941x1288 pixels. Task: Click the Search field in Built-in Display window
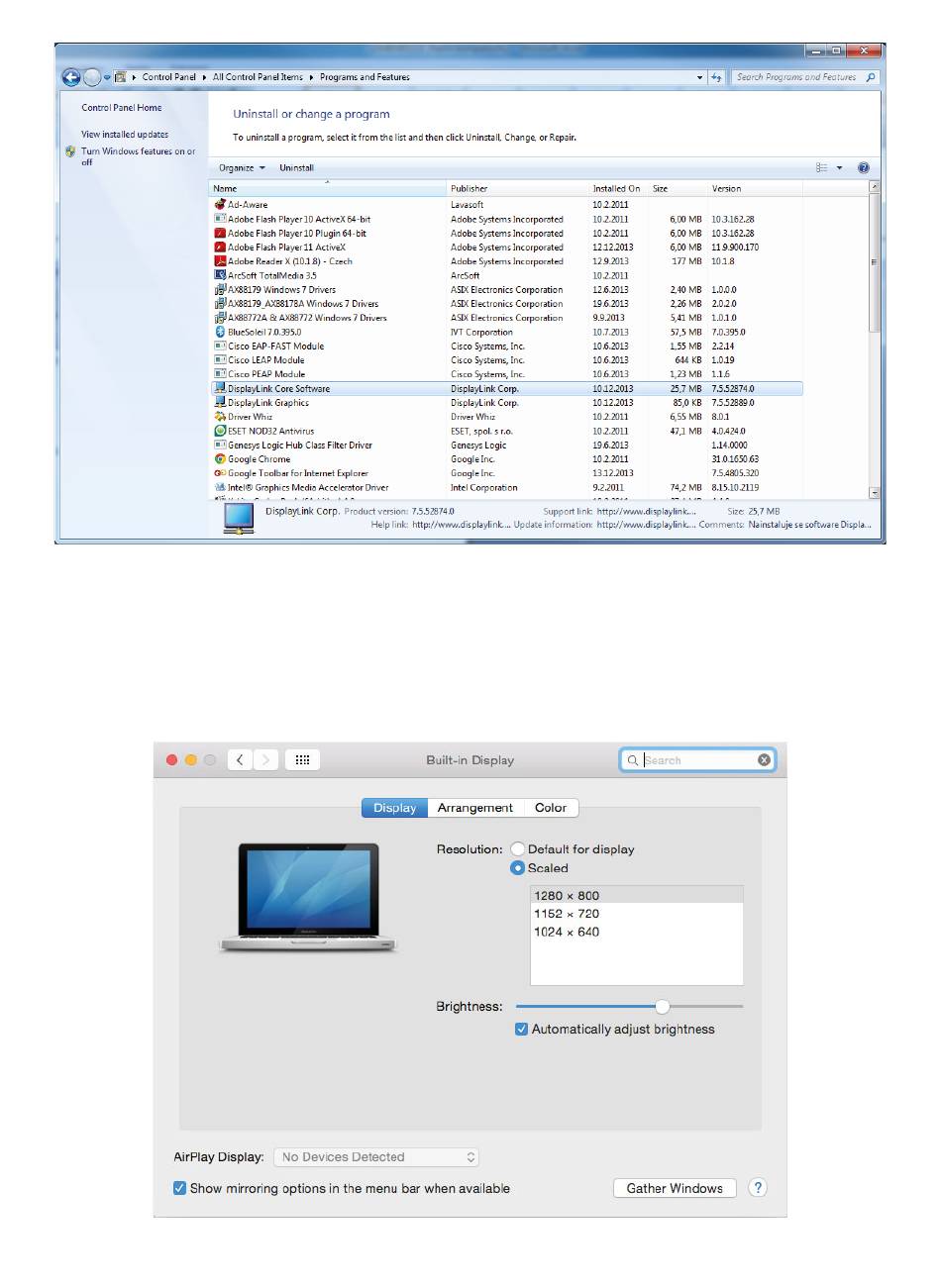(698, 759)
